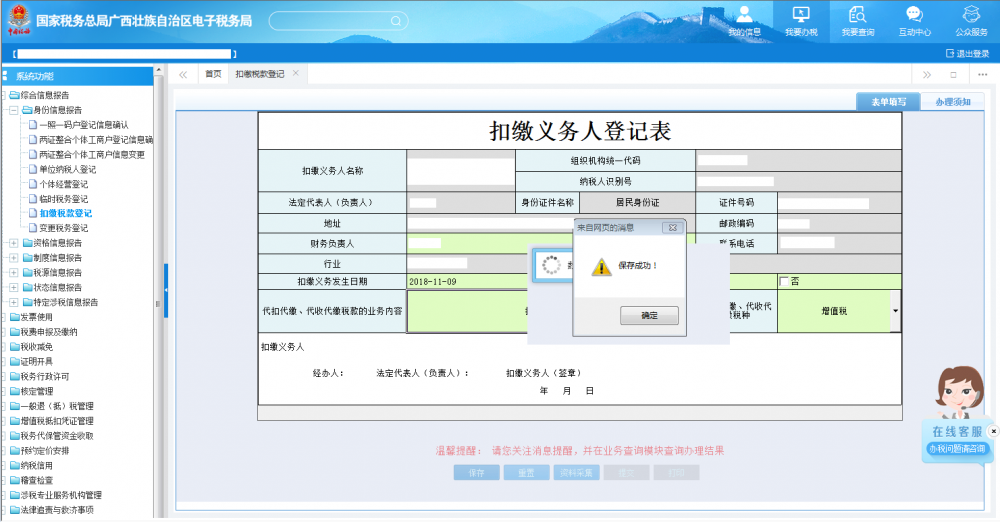1000x522 pixels.
Task: Open 我的信息 profile icon
Action: (x=743, y=14)
